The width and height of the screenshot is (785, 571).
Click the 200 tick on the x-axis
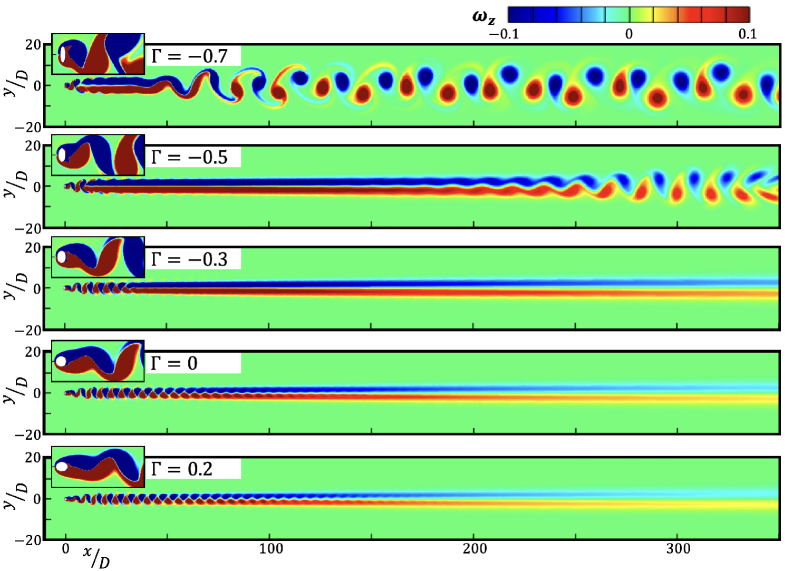coord(474,549)
